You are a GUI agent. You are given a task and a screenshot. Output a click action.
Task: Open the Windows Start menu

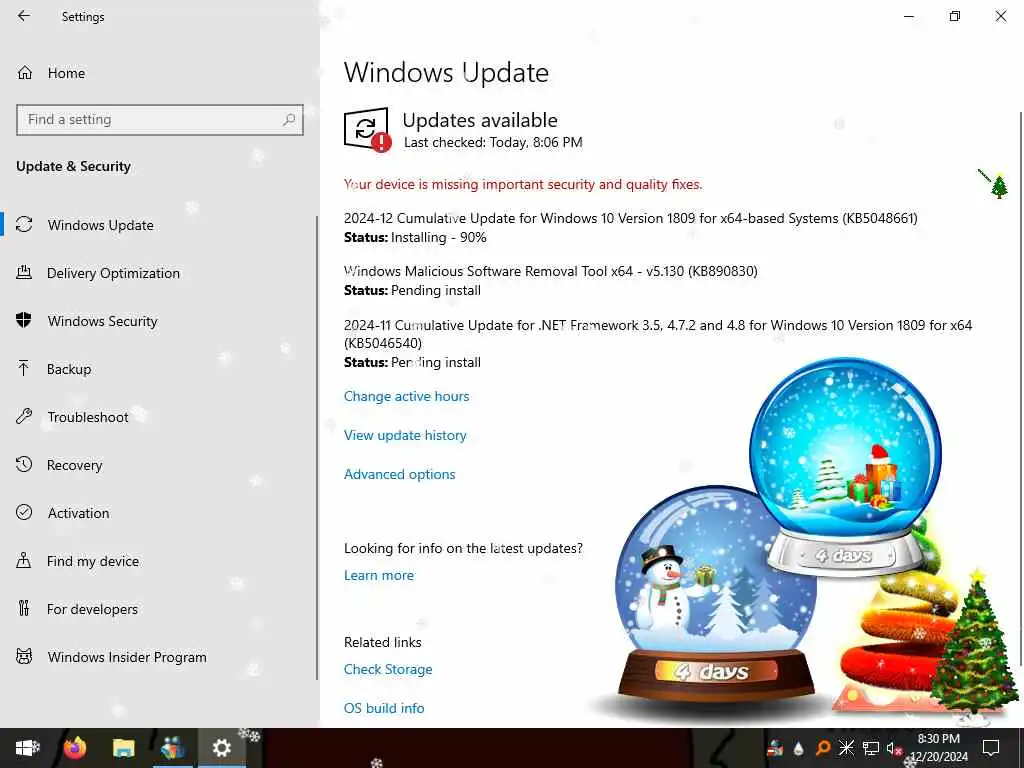click(27, 748)
